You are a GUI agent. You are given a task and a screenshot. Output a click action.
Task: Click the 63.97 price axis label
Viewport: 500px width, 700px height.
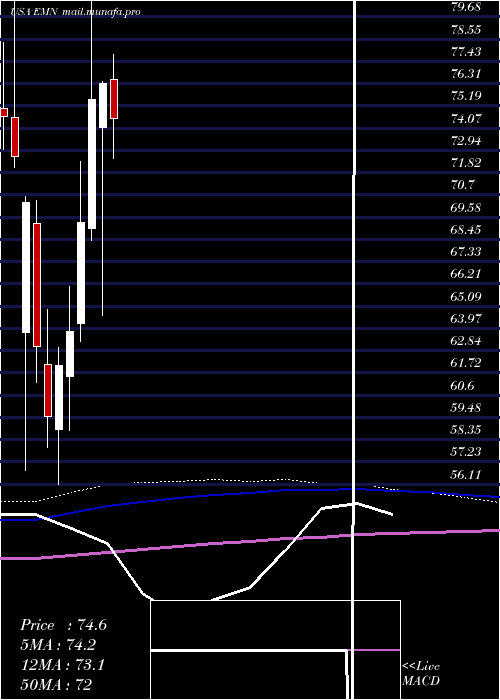(x=467, y=319)
